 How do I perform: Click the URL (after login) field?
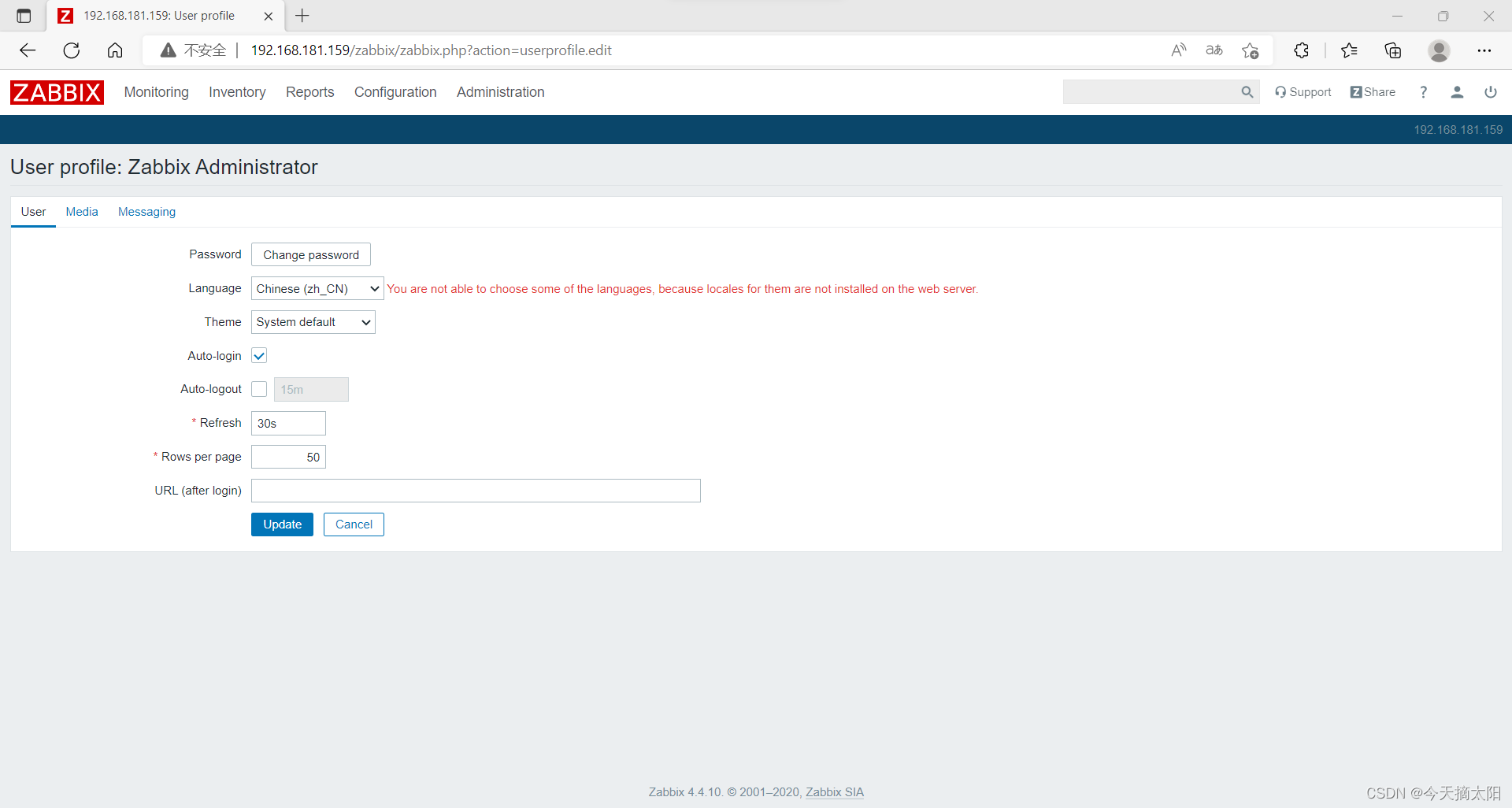click(476, 491)
